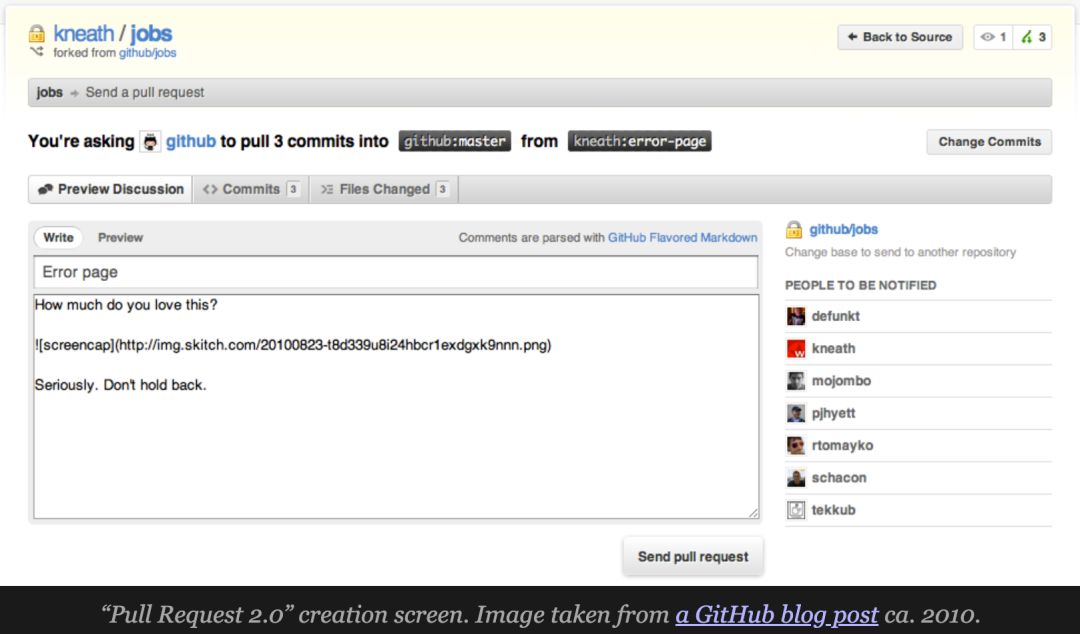This screenshot has height=634, width=1080.
Task: Open the kneath user link in header
Action: click(83, 33)
